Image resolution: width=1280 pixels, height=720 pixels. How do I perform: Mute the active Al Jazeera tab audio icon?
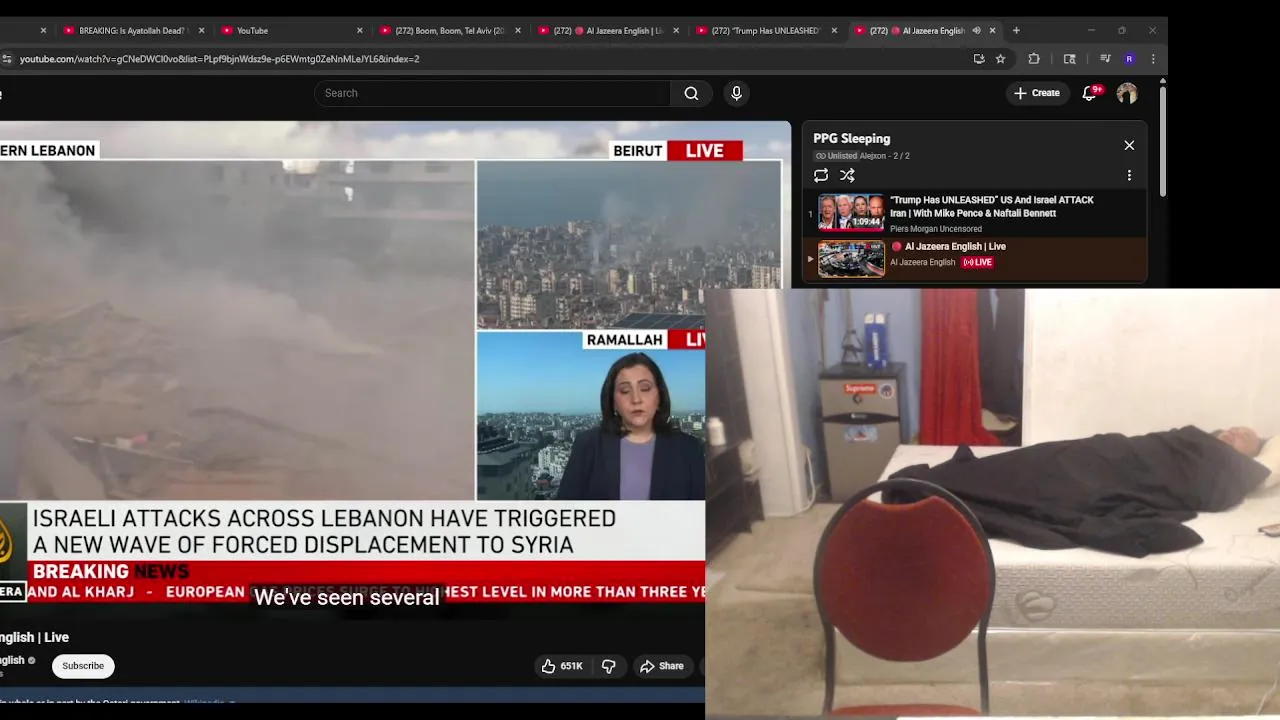(x=976, y=30)
